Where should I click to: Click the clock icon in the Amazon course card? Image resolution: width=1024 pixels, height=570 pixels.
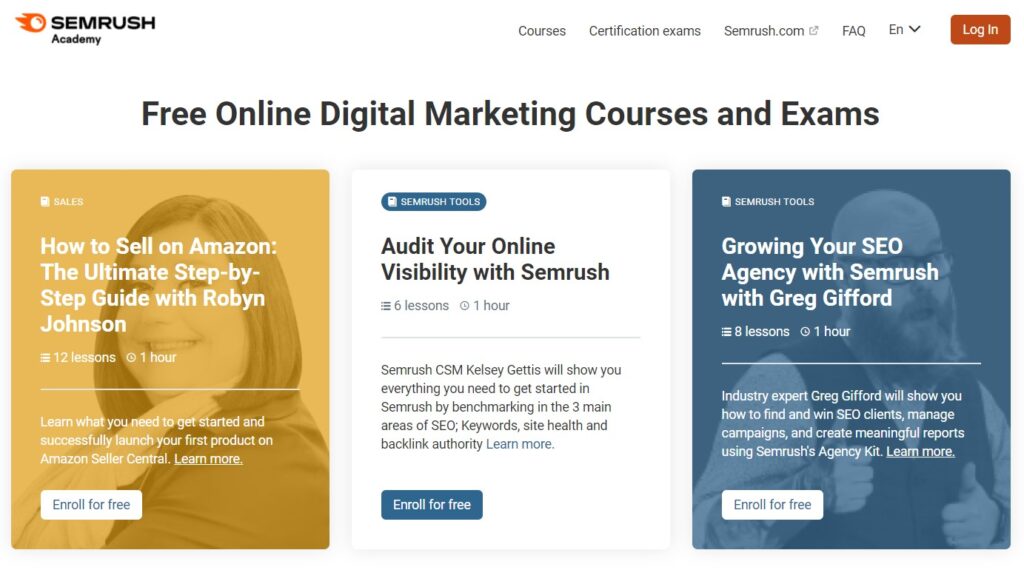tap(131, 358)
